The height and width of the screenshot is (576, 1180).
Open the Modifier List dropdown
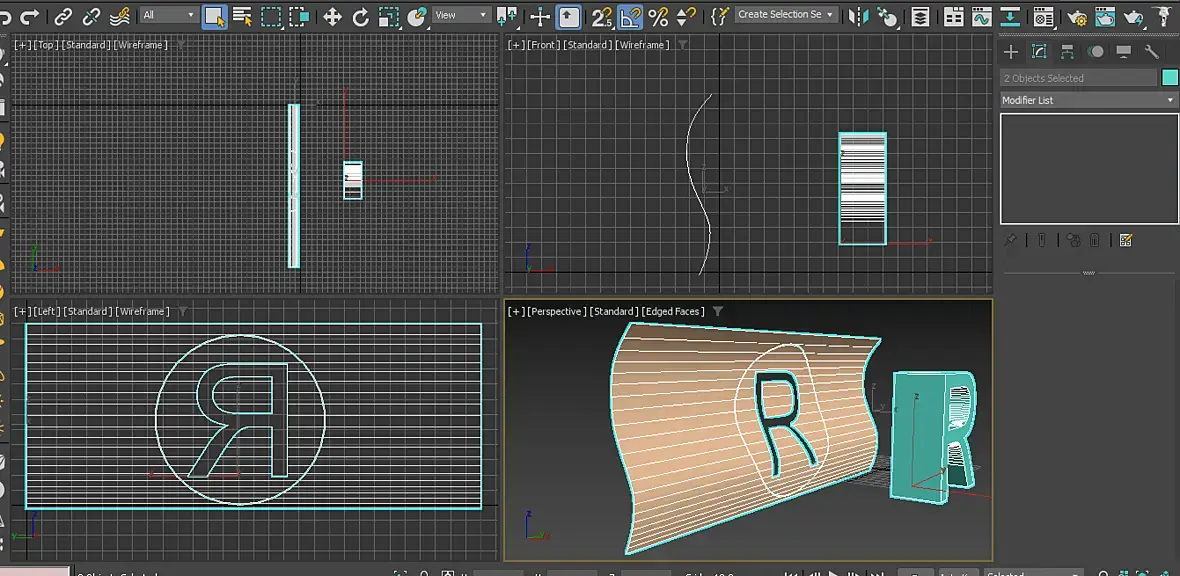click(1089, 100)
